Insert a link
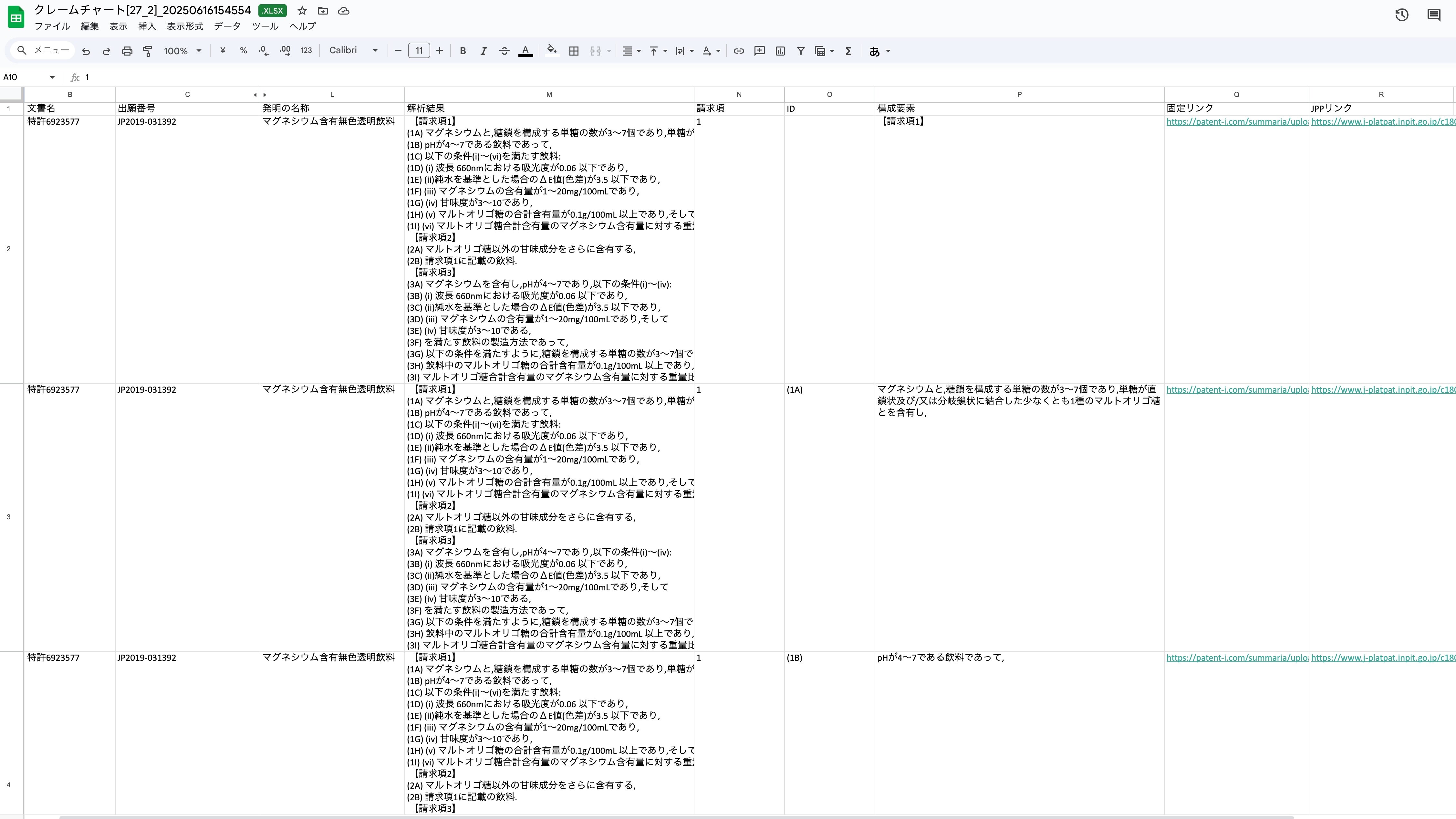This screenshot has height=819, width=1456. (x=739, y=51)
